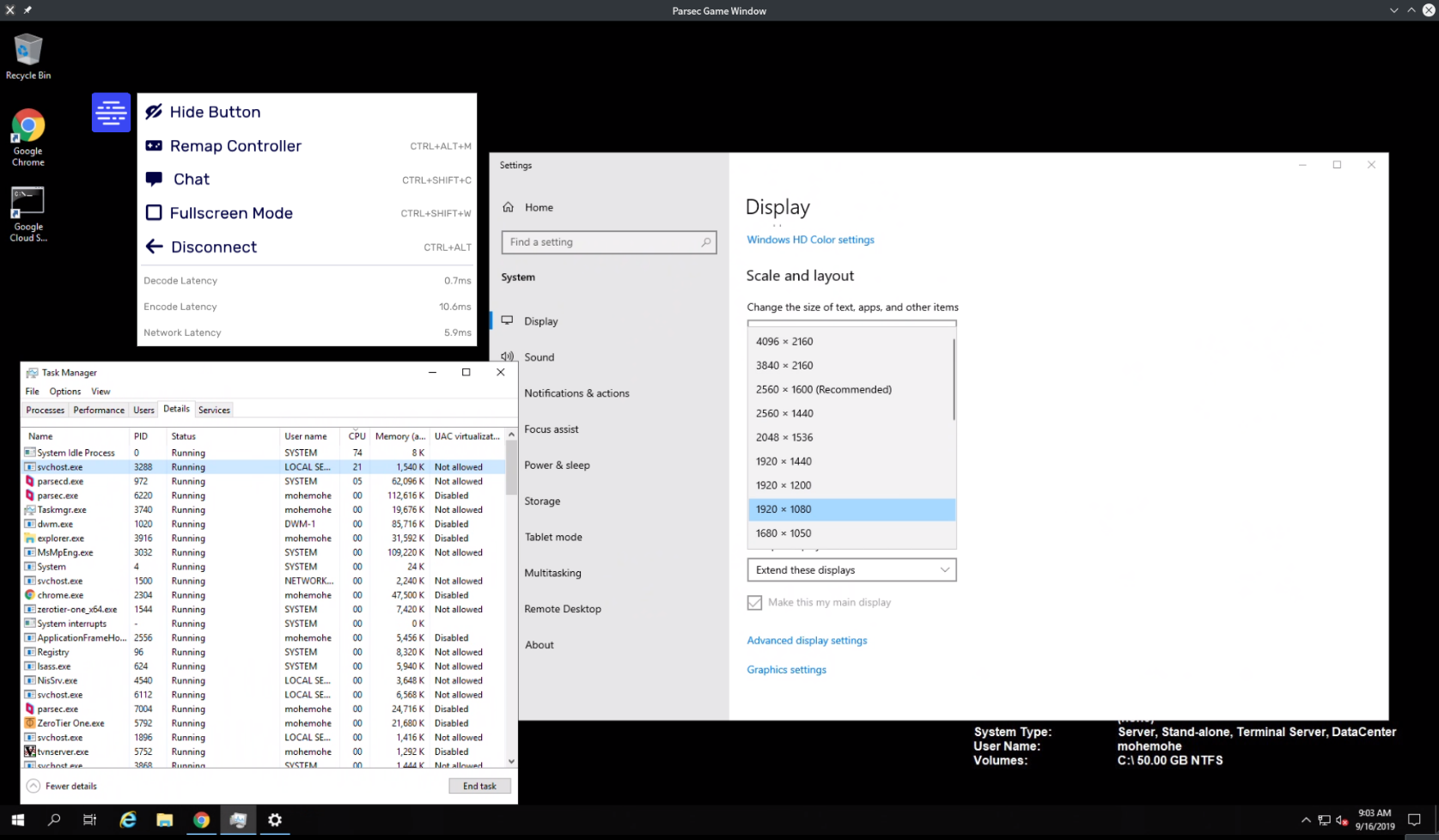Switch to the Performance tab
The height and width of the screenshot is (840, 1439).
click(99, 411)
